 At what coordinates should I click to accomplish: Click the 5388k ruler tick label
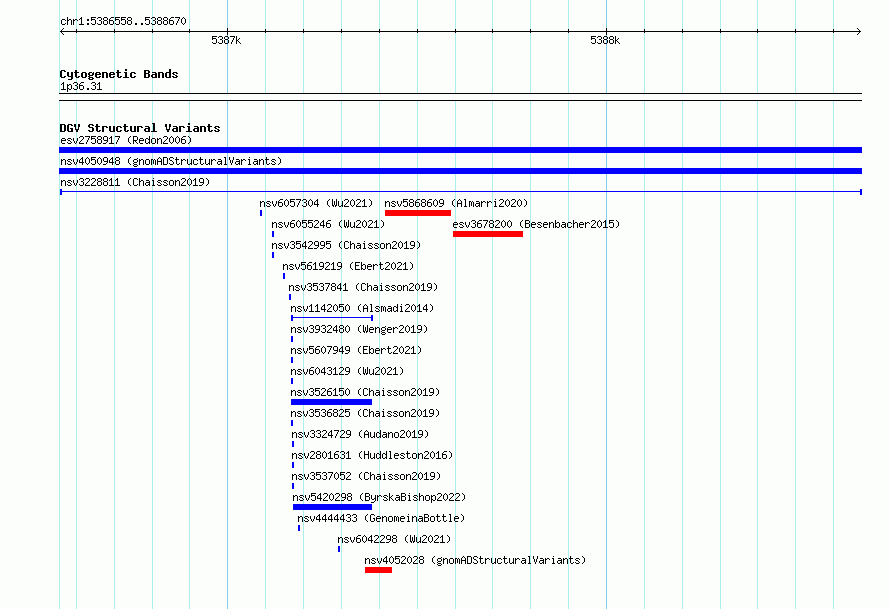coord(605,40)
